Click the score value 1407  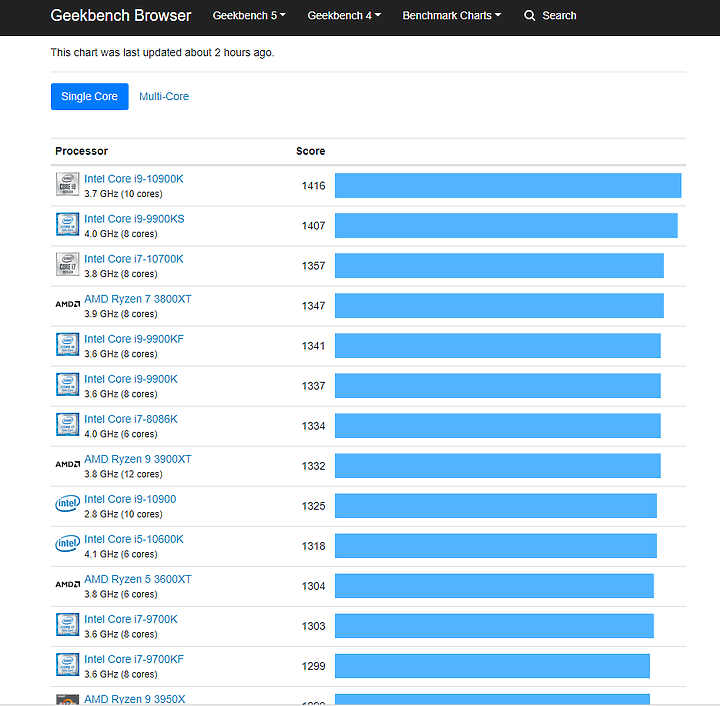(313, 225)
